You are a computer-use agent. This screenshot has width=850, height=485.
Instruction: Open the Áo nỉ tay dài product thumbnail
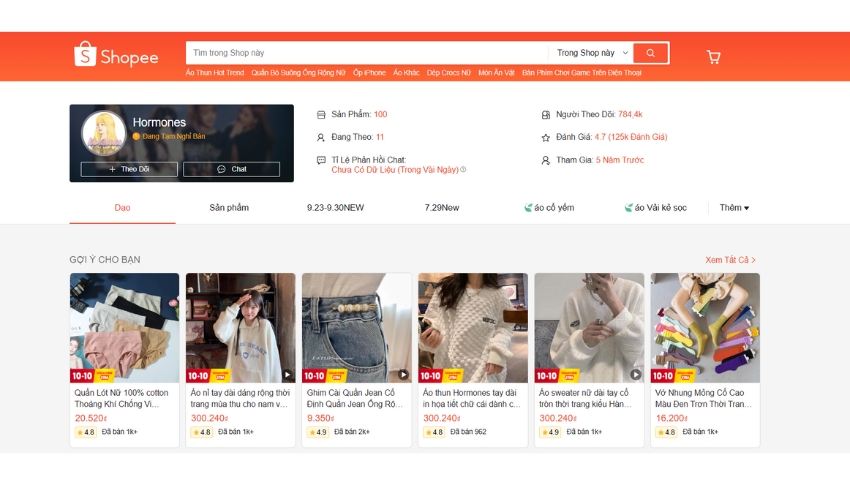pos(241,328)
